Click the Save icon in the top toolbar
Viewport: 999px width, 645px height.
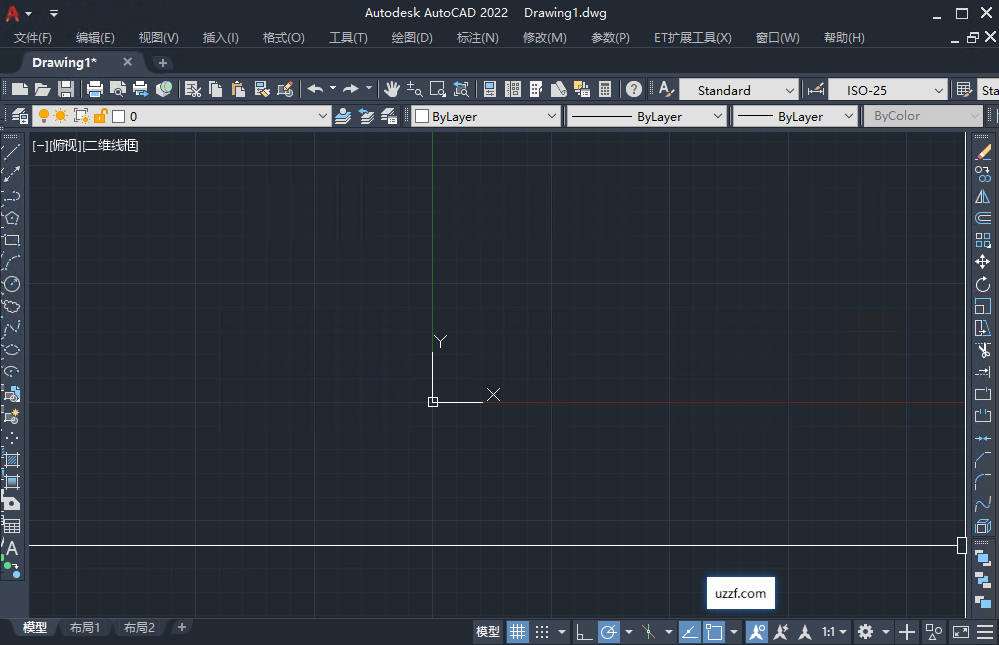pyautogui.click(x=65, y=89)
